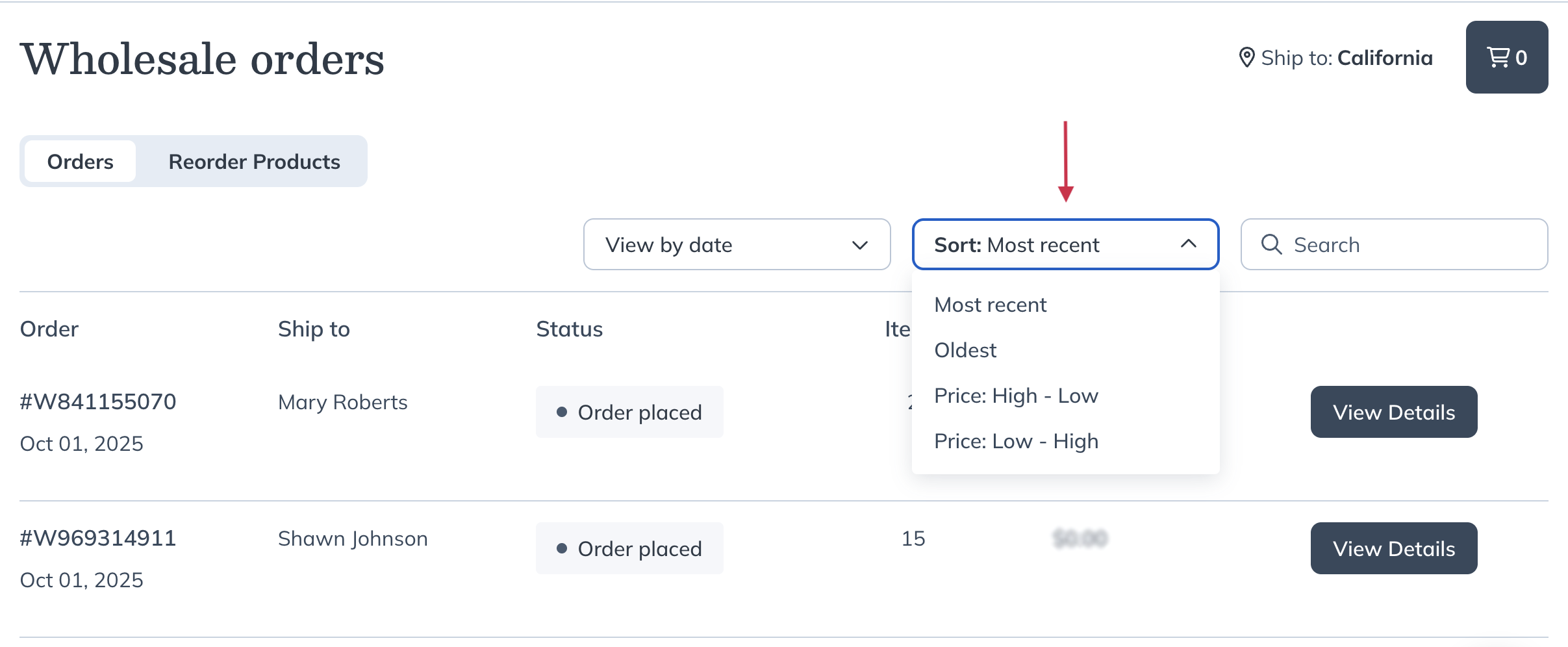Sort by Price: High - Low
Image resolution: width=1568 pixels, height=647 pixels.
(x=1016, y=396)
